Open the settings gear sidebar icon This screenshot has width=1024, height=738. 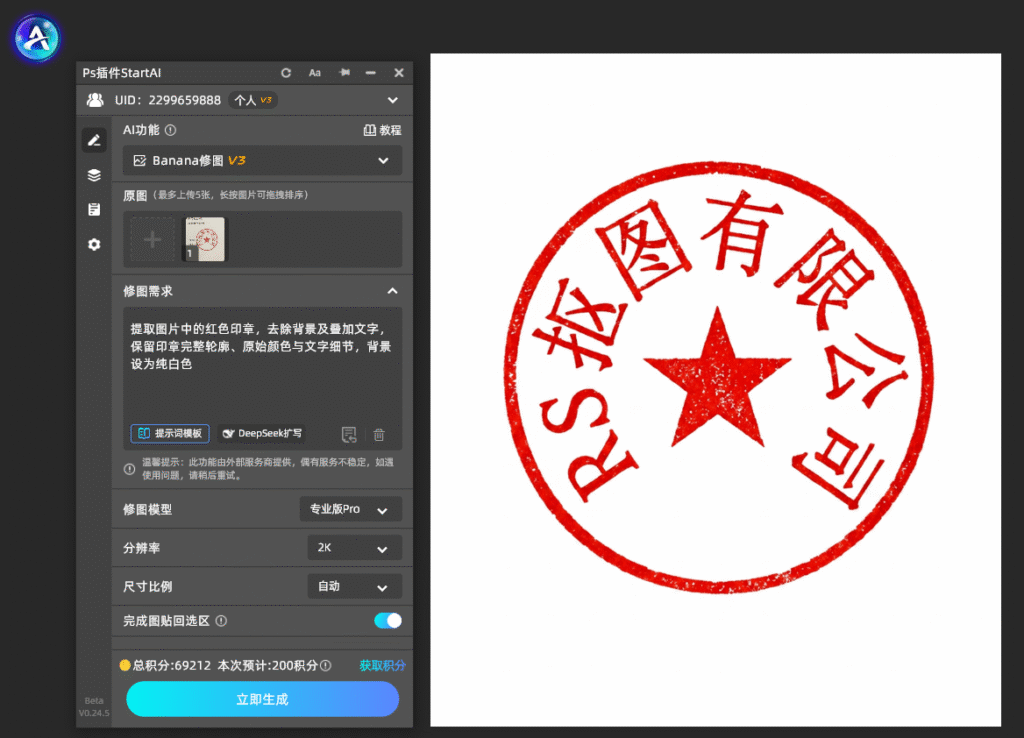tap(94, 244)
